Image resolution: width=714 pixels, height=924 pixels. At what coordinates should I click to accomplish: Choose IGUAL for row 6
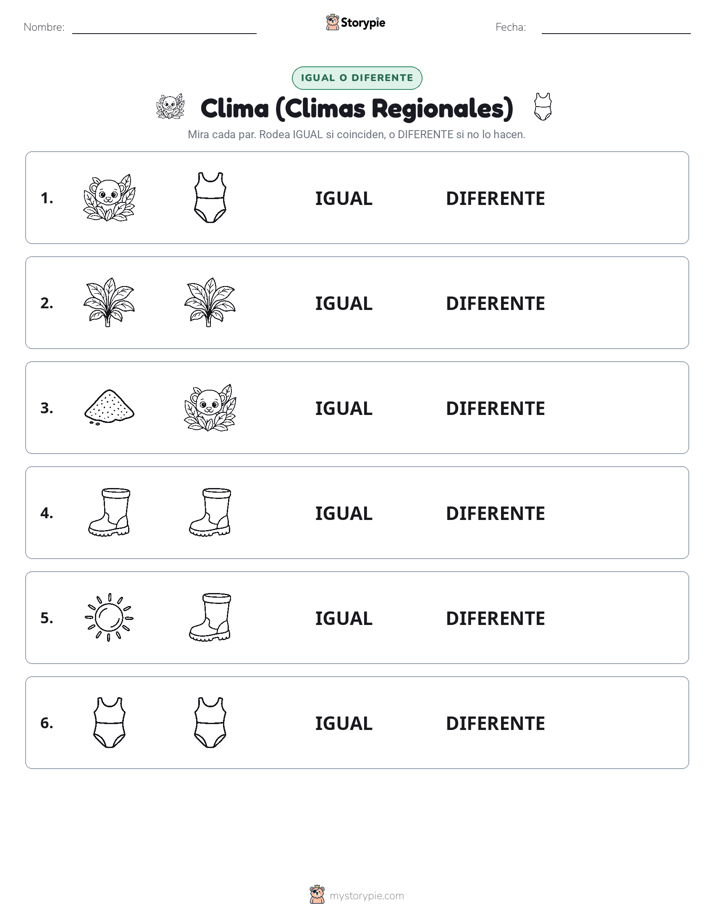(x=343, y=722)
